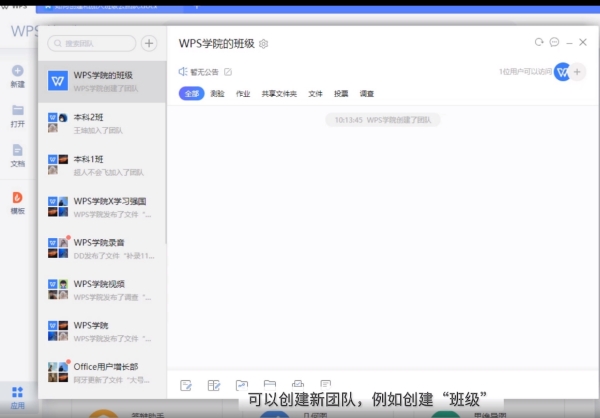600x418 pixels.
Task: Click the plus button to create new team
Action: coord(149,43)
